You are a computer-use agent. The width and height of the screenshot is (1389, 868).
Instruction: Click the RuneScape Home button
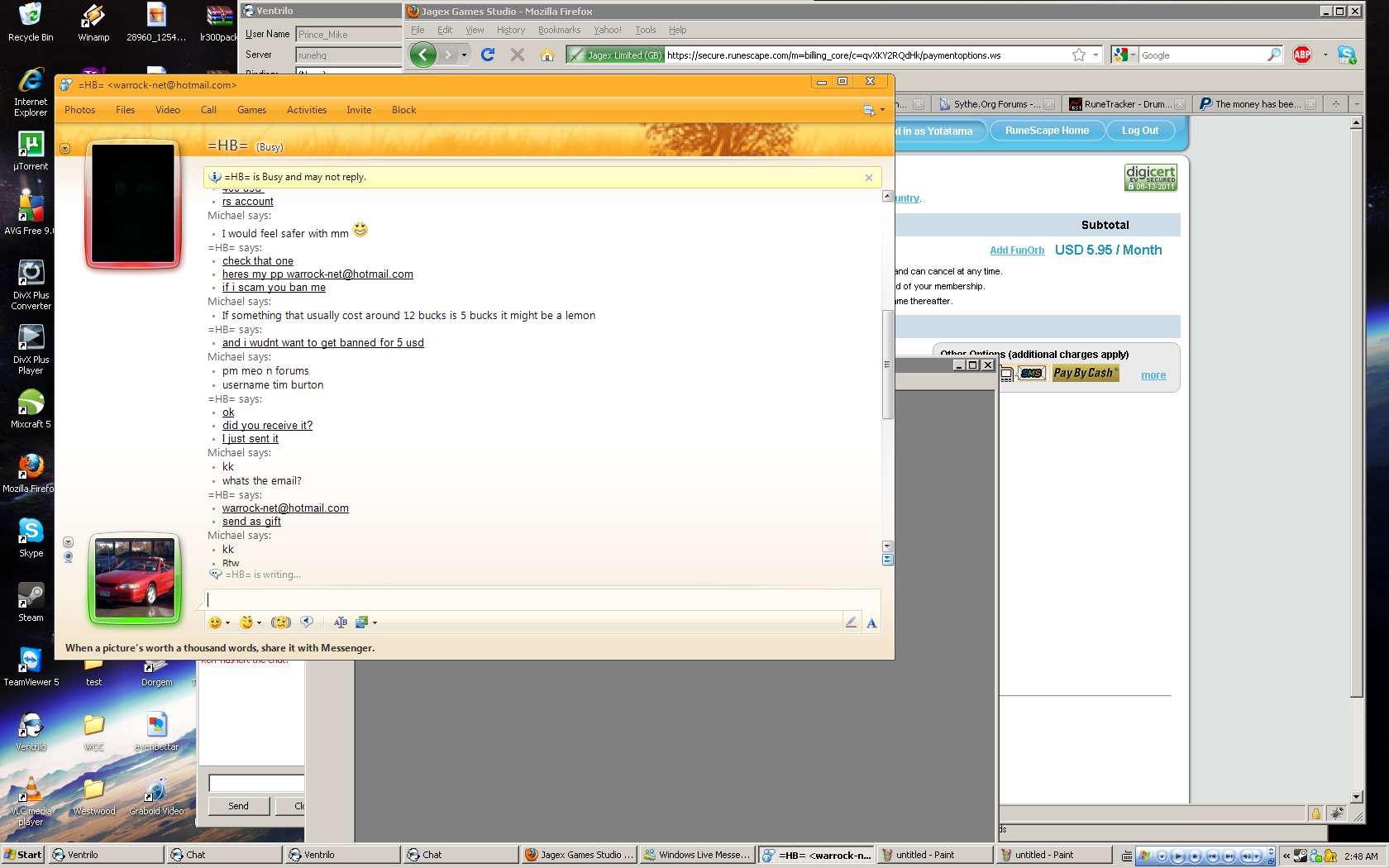click(x=1047, y=131)
